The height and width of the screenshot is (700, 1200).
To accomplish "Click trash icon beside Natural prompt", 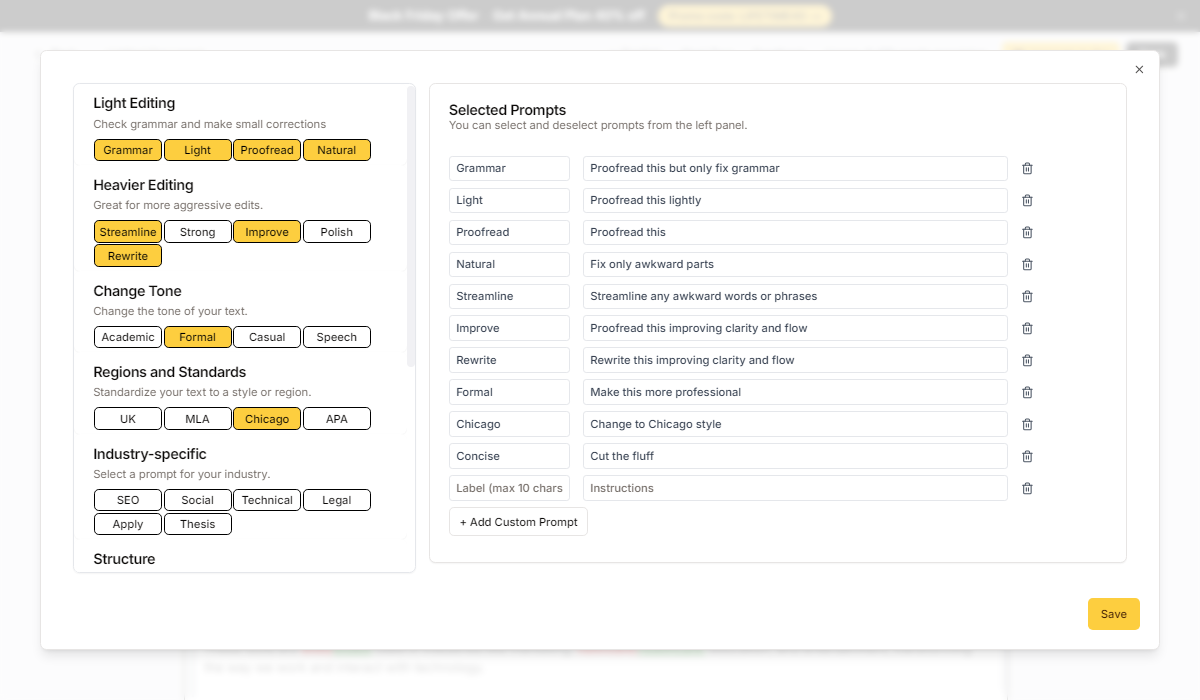I will coord(1027,264).
